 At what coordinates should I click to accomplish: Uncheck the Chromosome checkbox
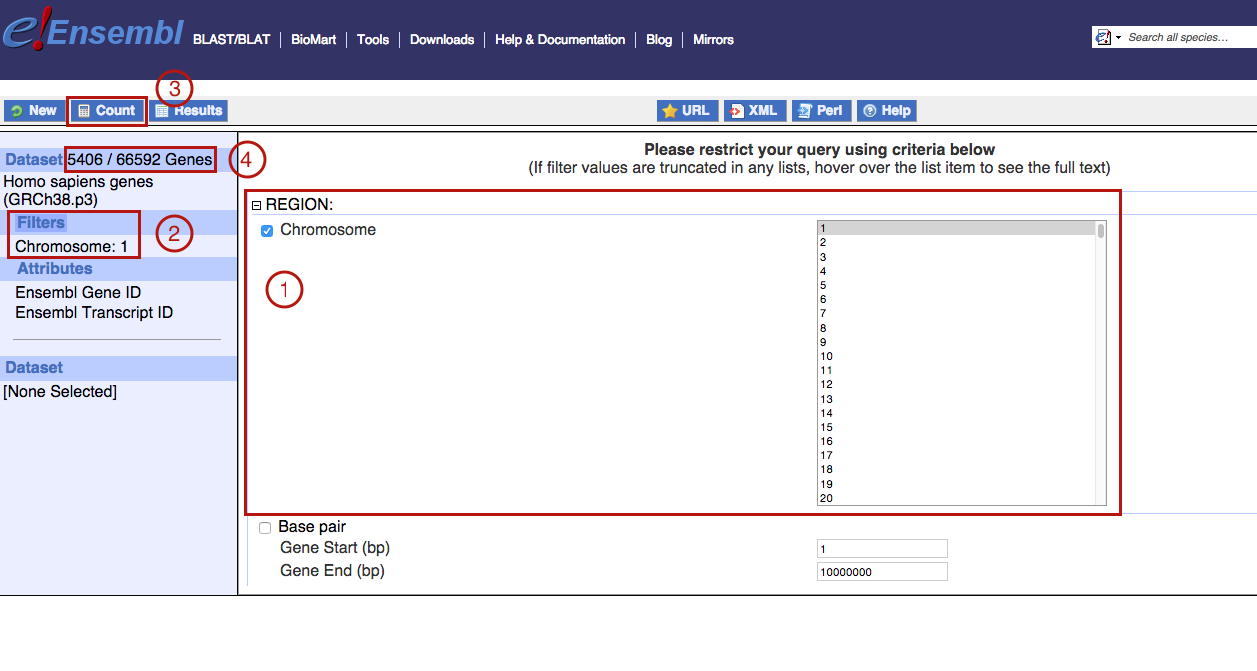267,231
